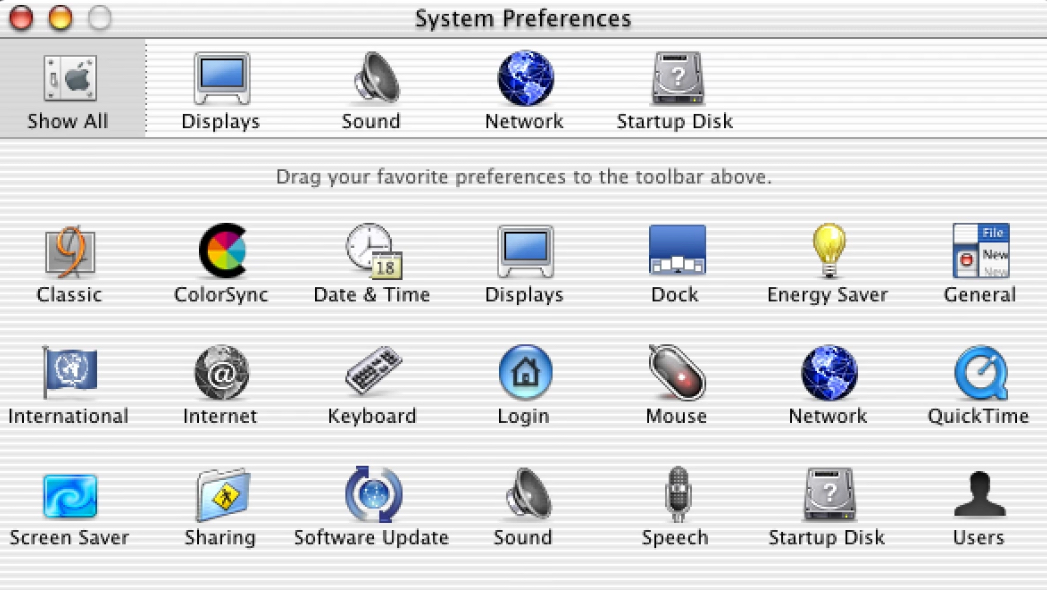Open Sound from the toolbar
This screenshot has height=590, width=1047.
[x=376, y=78]
